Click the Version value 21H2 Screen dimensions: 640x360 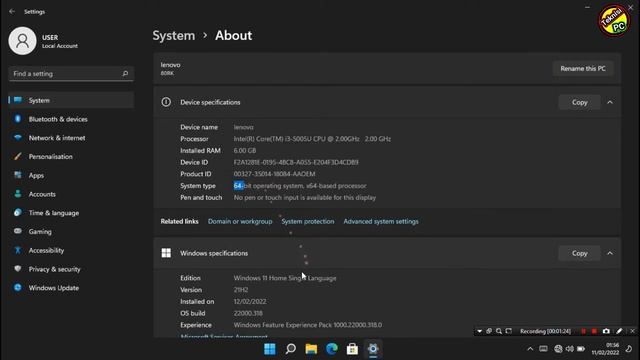241,290
